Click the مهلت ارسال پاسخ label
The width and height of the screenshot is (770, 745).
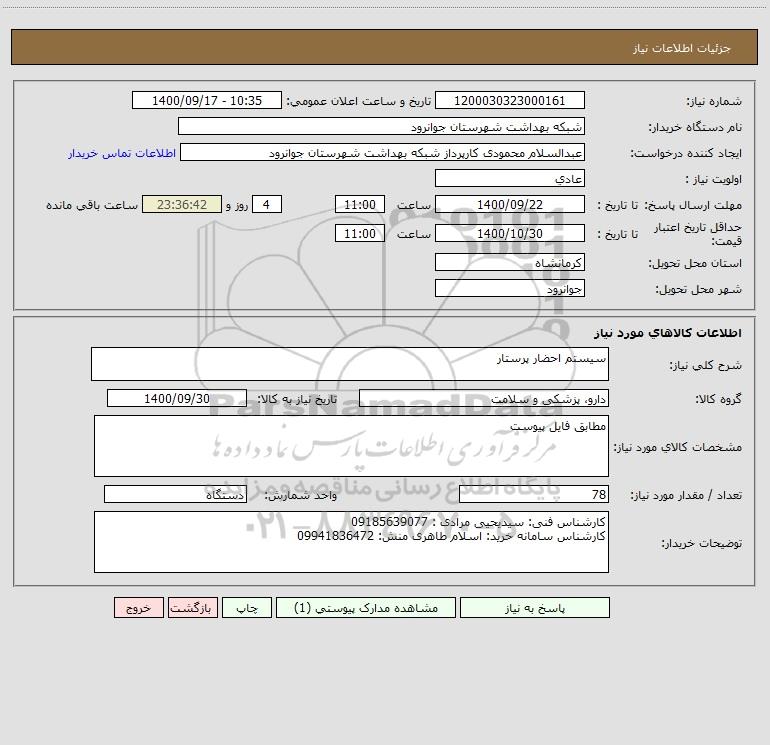click(693, 205)
